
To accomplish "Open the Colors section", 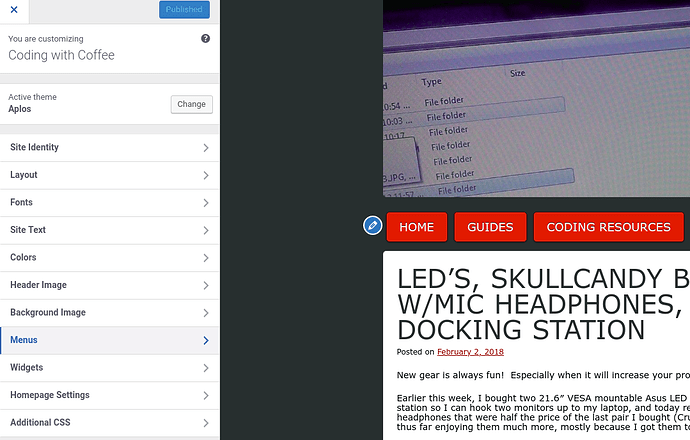I will [x=110, y=257].
